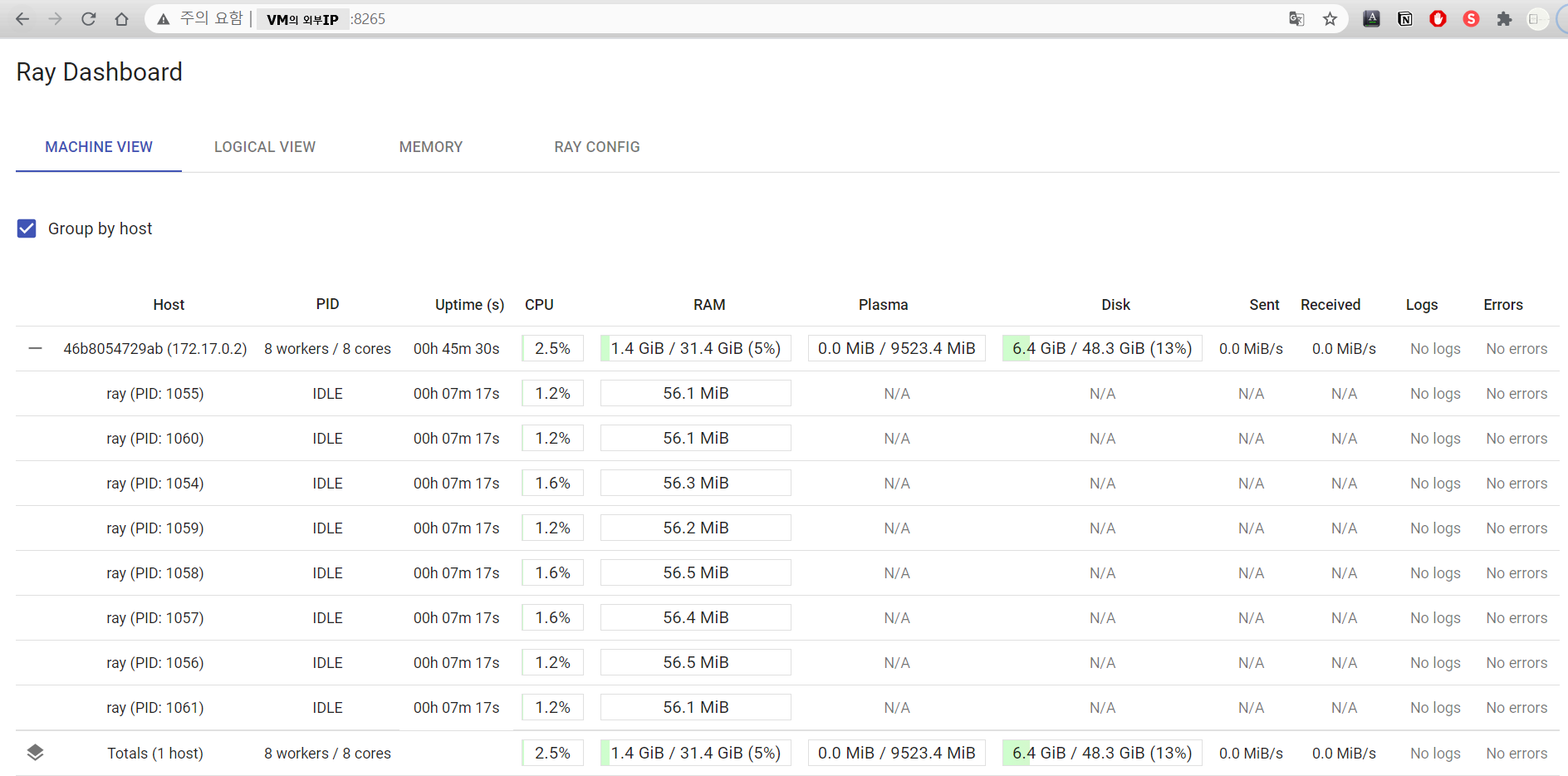Screen dimensions: 1568x776
Task: Click the Plasma column header
Action: (883, 305)
